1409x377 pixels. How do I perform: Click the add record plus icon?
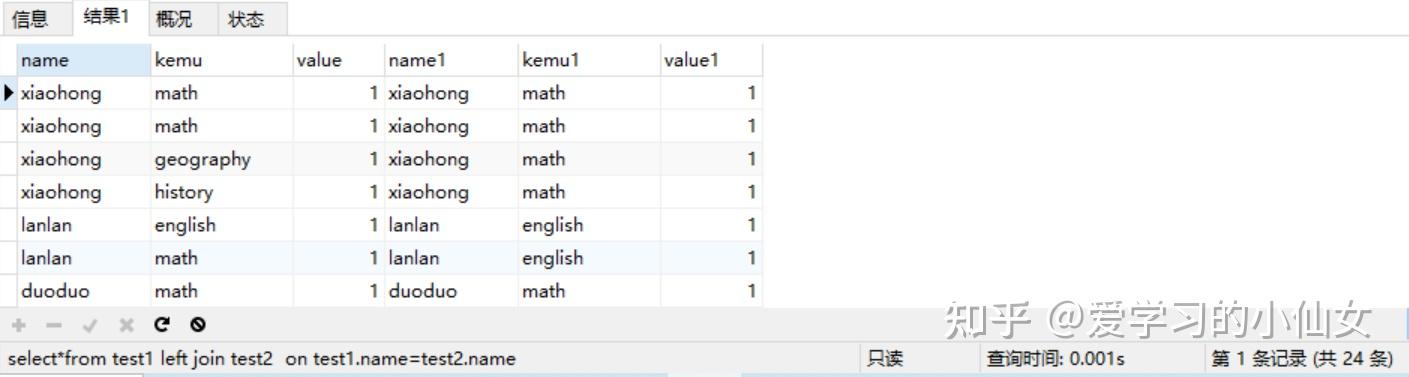point(19,325)
